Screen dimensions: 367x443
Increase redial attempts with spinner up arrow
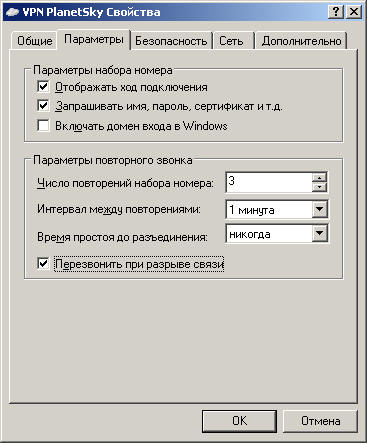[319, 177]
